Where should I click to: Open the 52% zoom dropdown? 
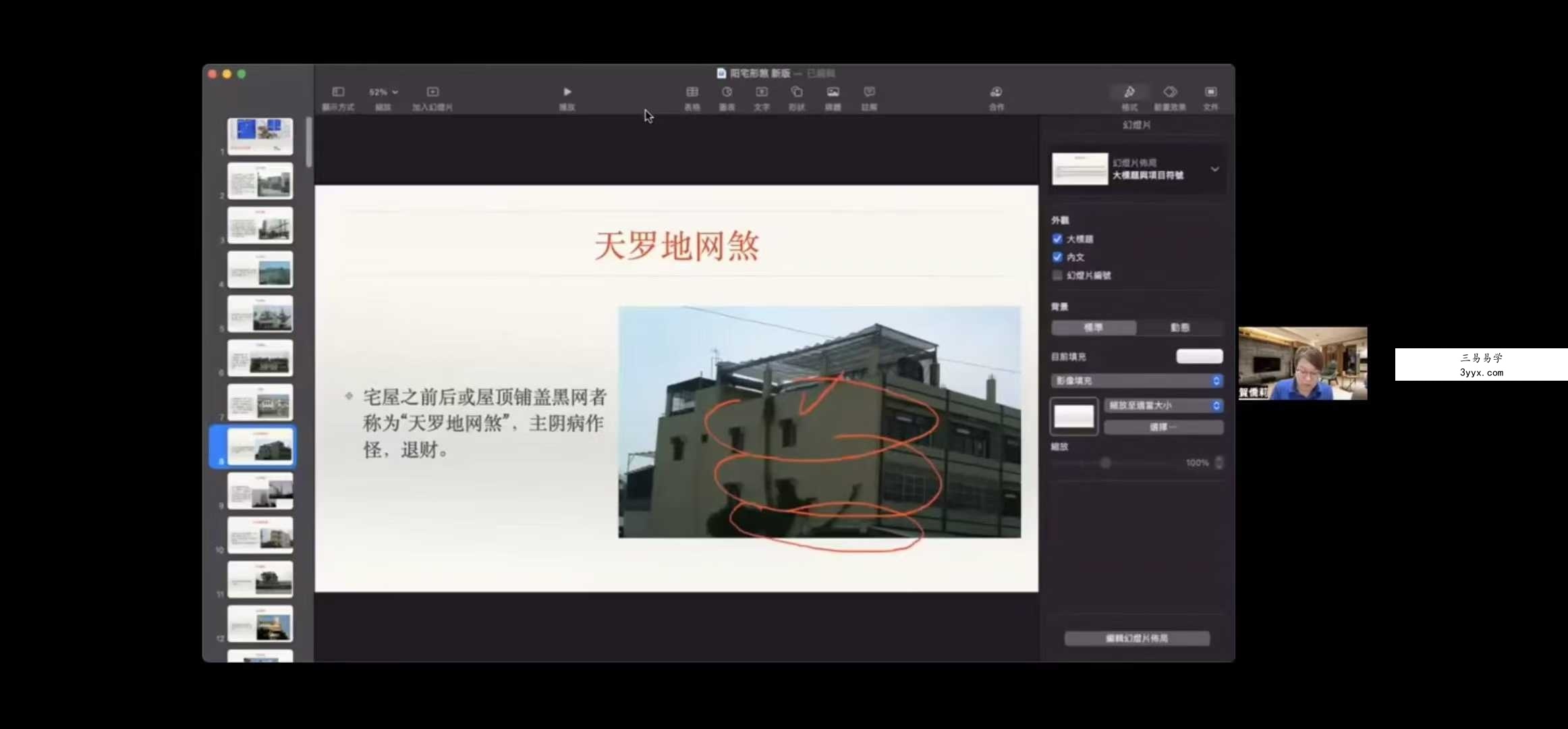(383, 92)
